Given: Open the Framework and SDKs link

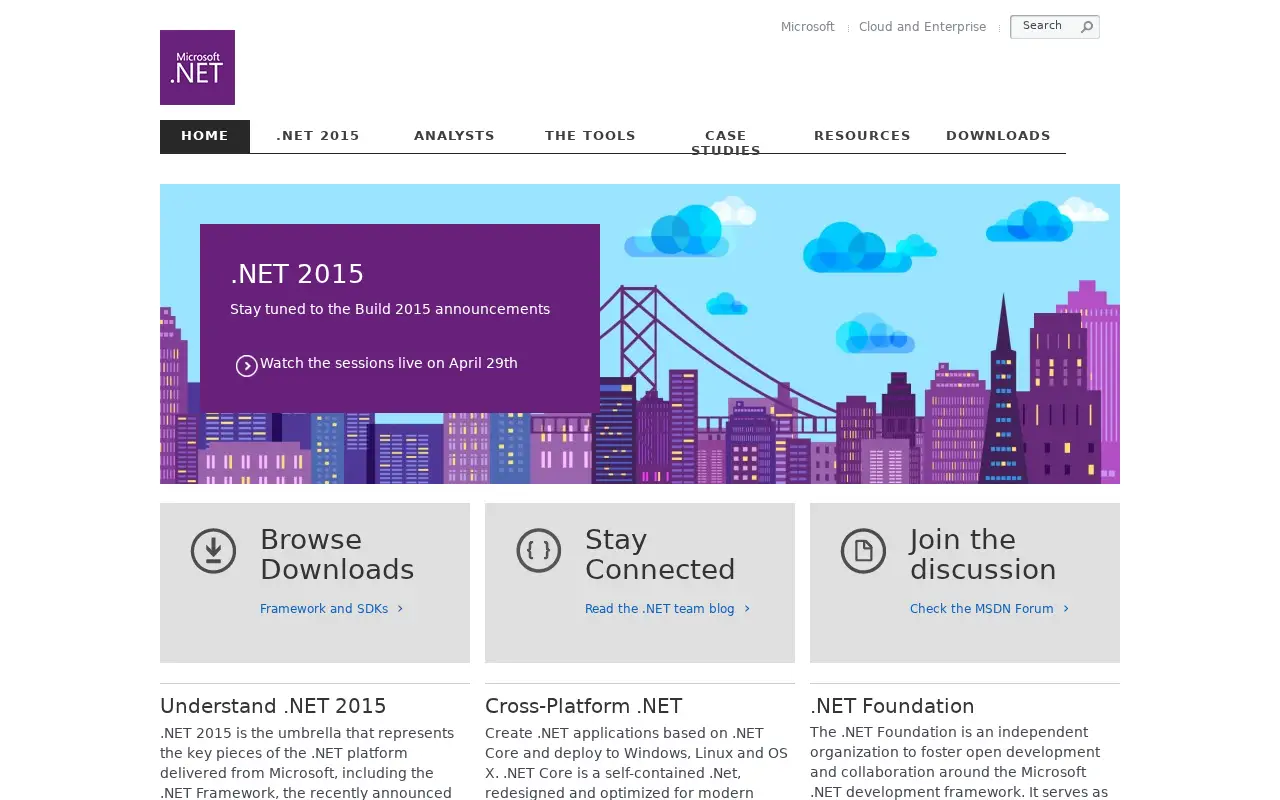Looking at the screenshot, I should [324, 608].
